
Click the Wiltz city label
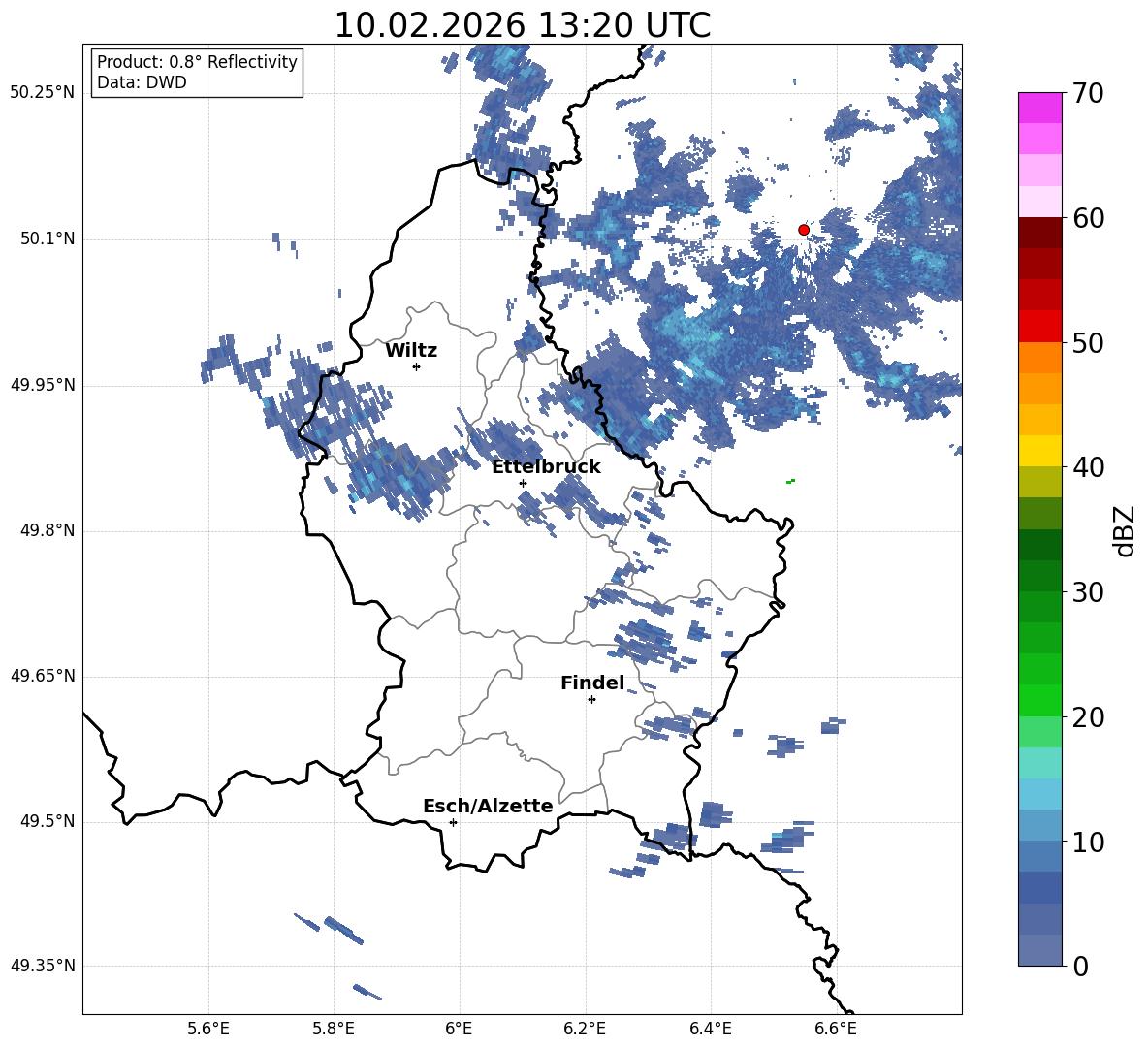(x=411, y=351)
